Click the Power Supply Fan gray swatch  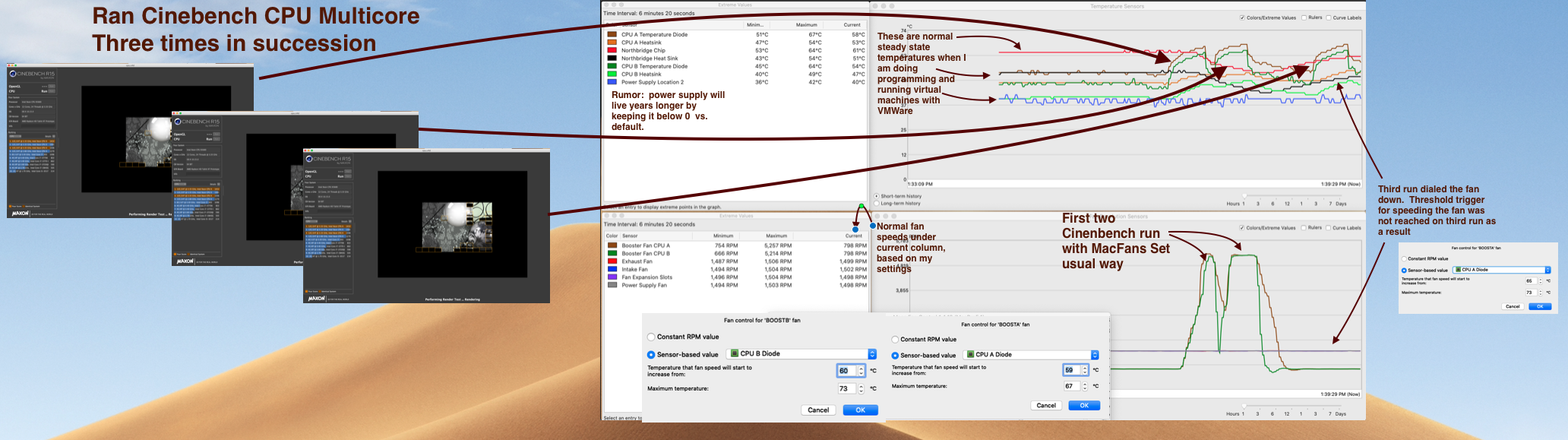pyautogui.click(x=612, y=285)
